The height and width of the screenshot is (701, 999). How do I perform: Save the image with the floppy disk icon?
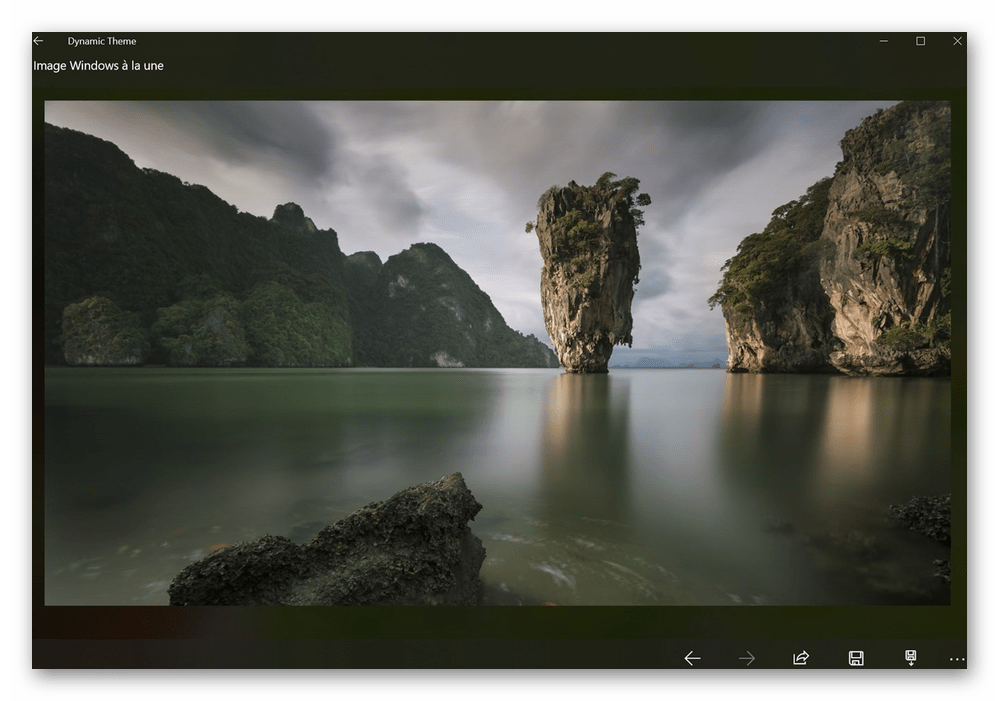coord(856,658)
